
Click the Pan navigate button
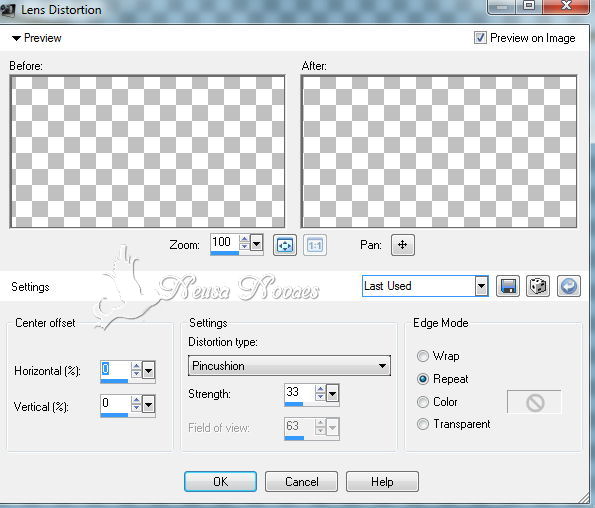(x=403, y=245)
